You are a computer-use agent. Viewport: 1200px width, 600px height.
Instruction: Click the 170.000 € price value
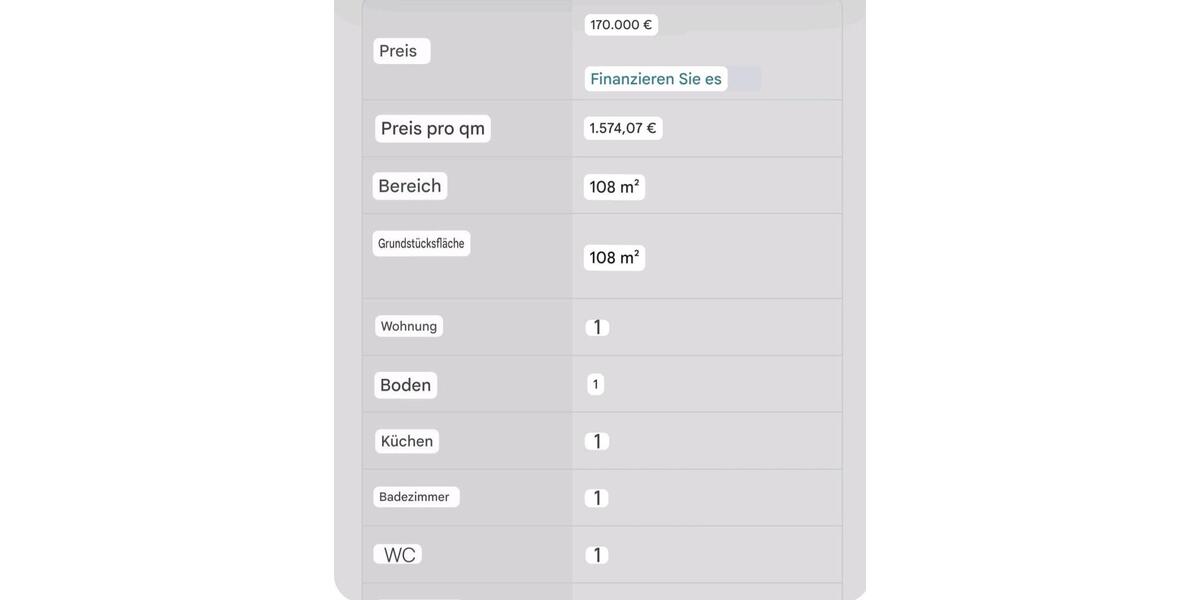[x=621, y=25]
